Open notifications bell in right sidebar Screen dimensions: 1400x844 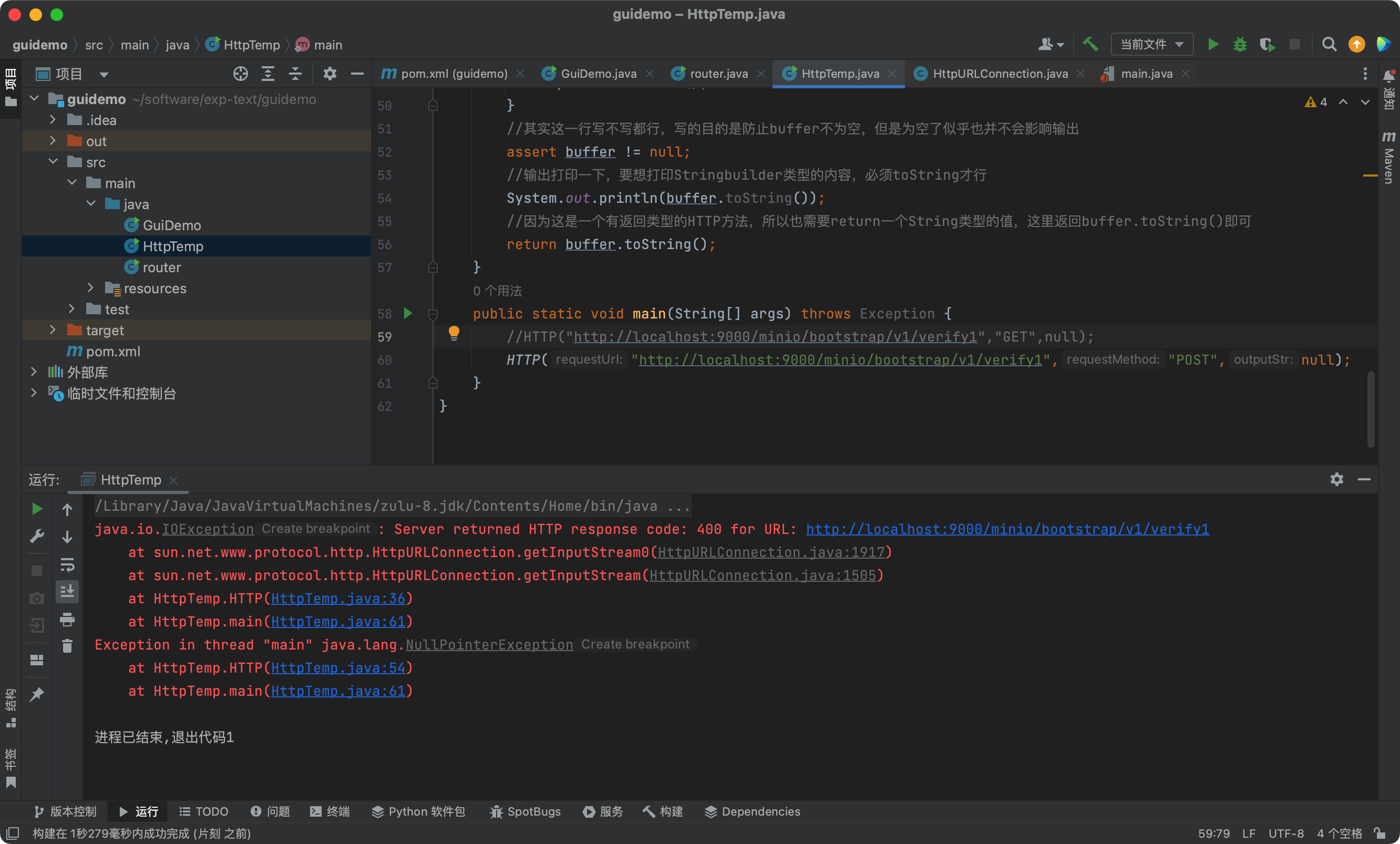(1388, 76)
